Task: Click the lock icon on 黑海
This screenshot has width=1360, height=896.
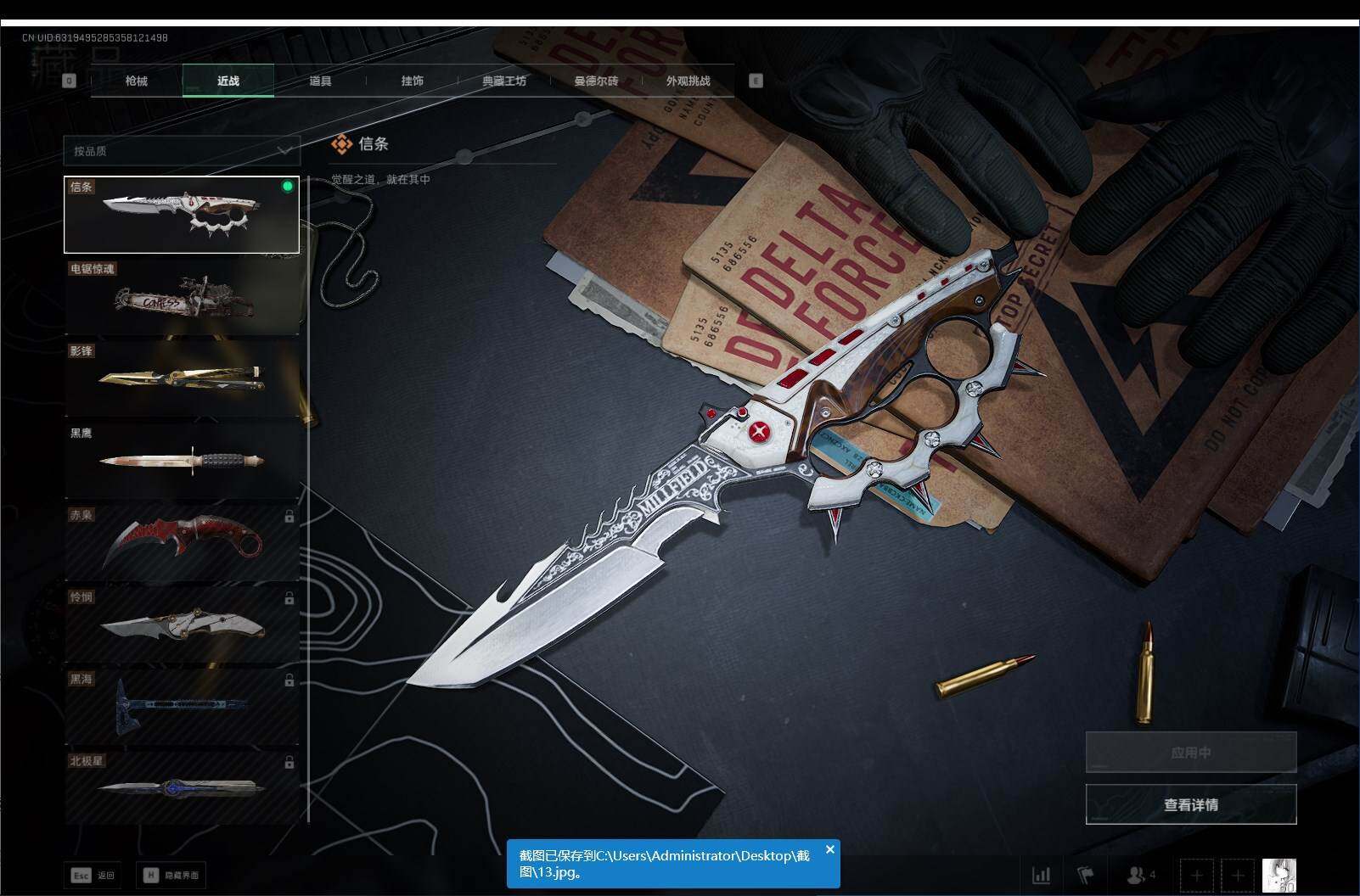Action: (289, 680)
